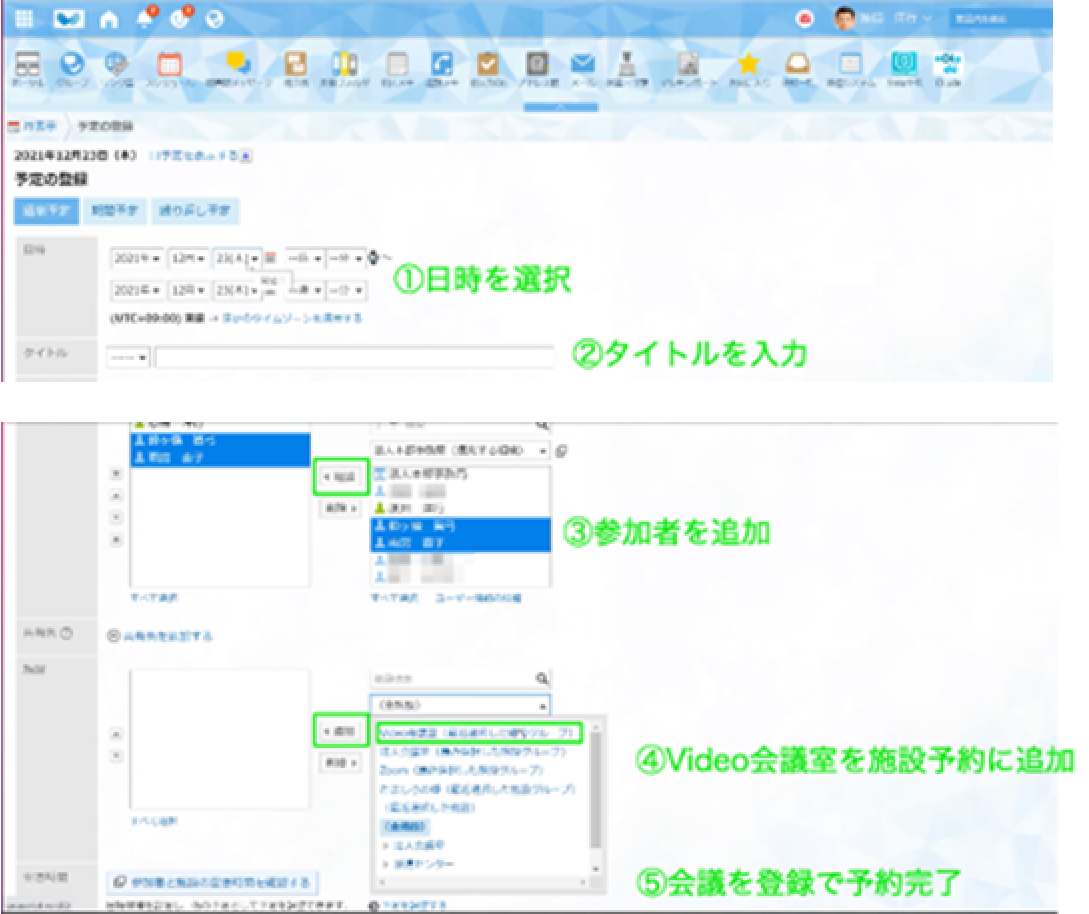Click the home icon in header
Image resolution: width=1089 pixels, height=914 pixels.
(x=109, y=19)
